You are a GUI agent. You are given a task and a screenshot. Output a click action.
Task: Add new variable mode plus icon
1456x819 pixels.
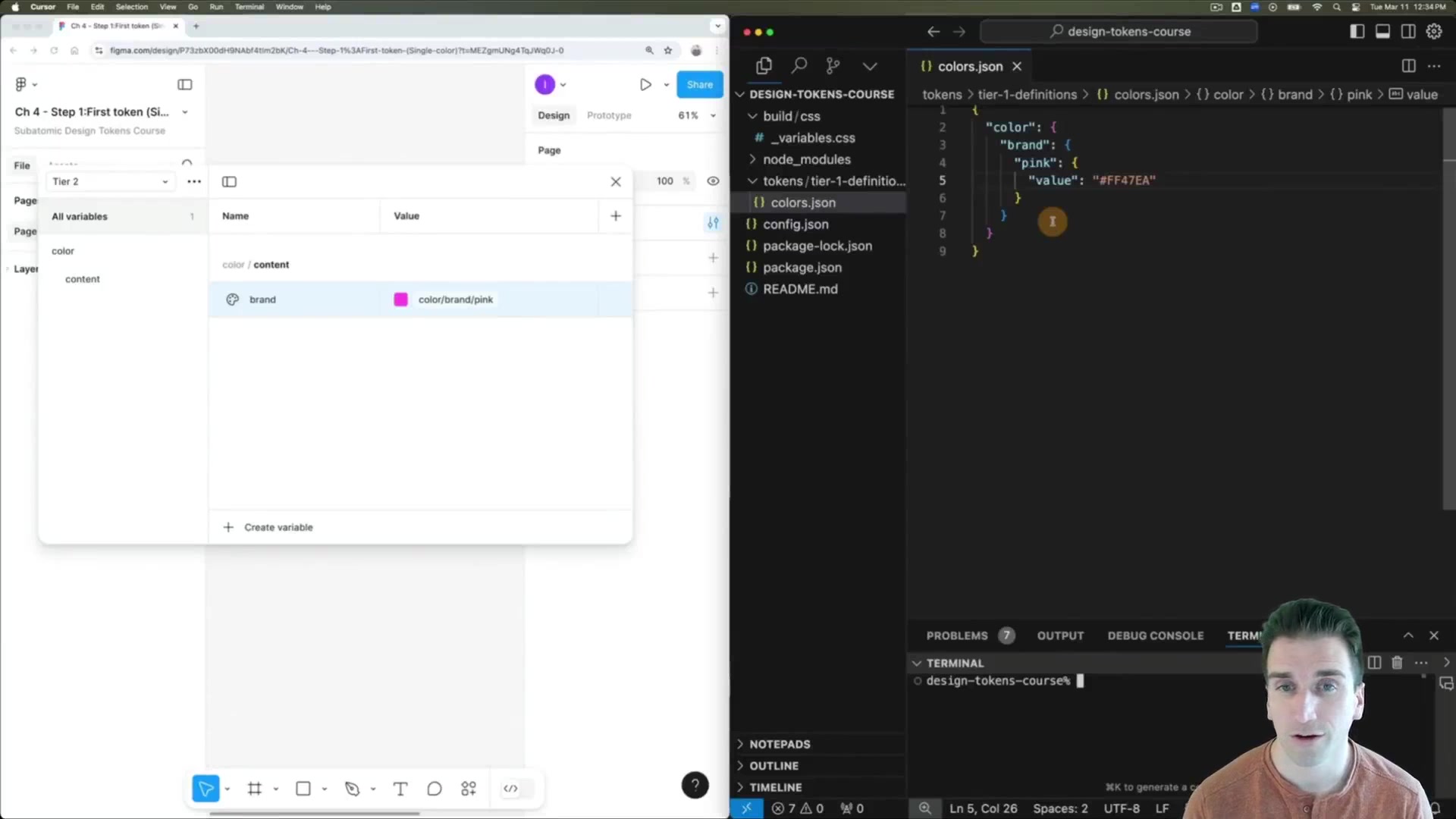[x=616, y=216]
